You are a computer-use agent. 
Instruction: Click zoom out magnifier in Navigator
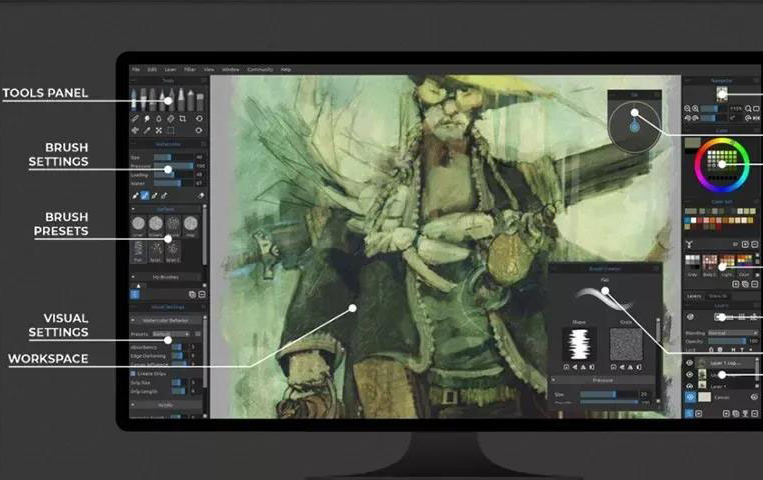[687, 109]
